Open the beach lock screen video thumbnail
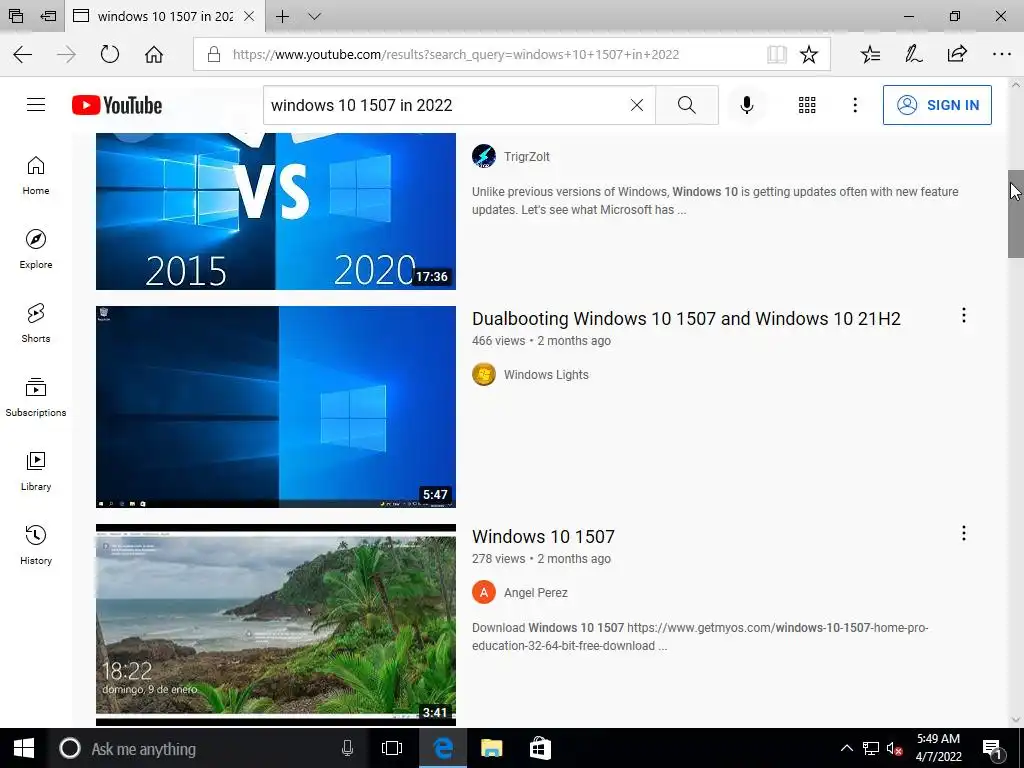1024x768 pixels. pyautogui.click(x=276, y=625)
